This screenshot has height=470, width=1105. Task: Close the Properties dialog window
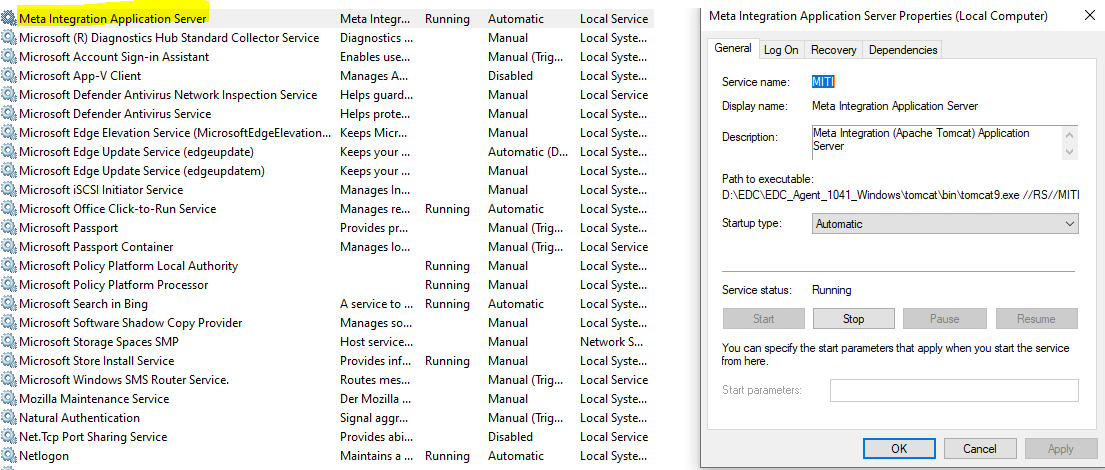1087,16
